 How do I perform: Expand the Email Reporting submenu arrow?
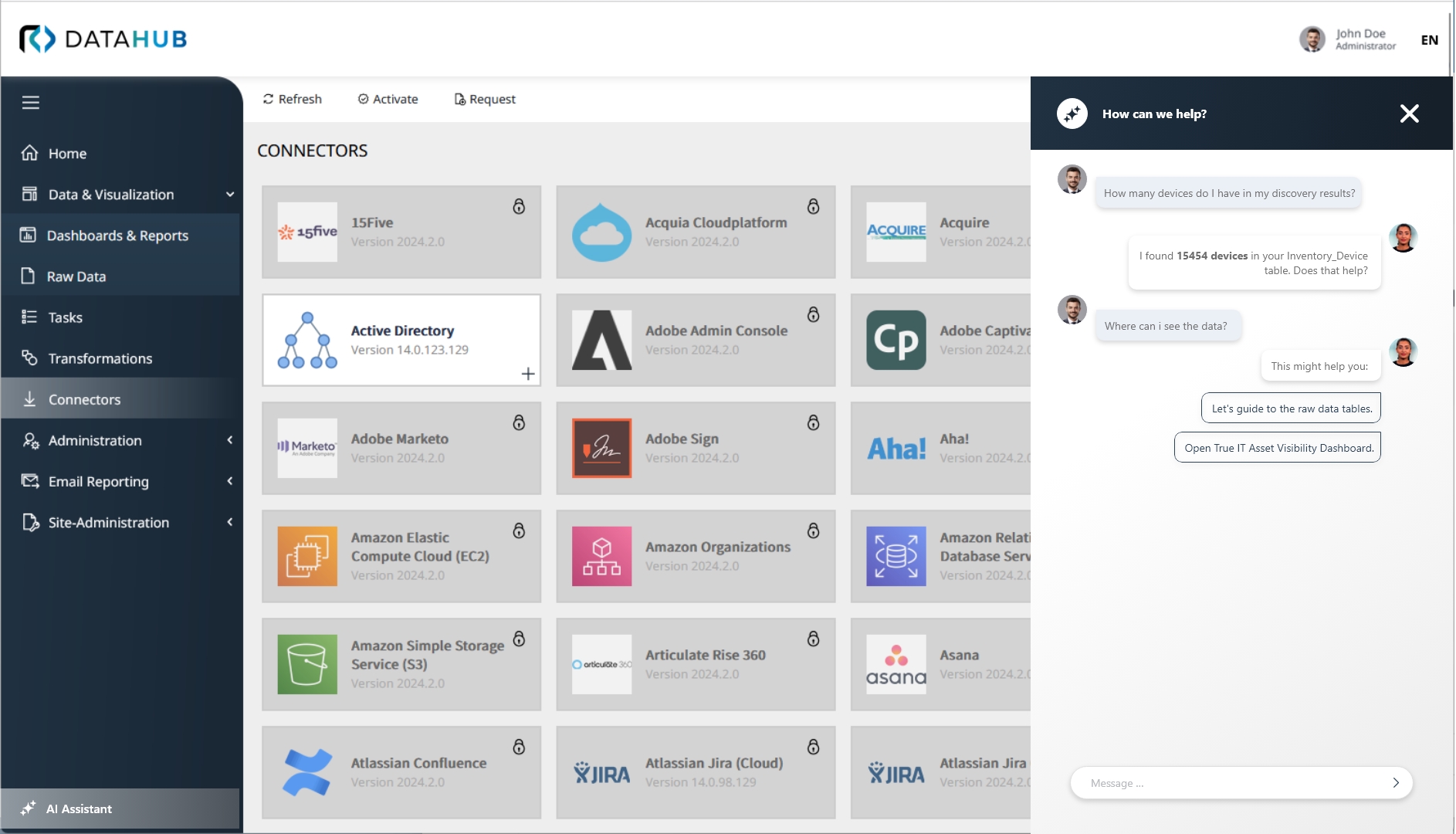[x=230, y=481]
